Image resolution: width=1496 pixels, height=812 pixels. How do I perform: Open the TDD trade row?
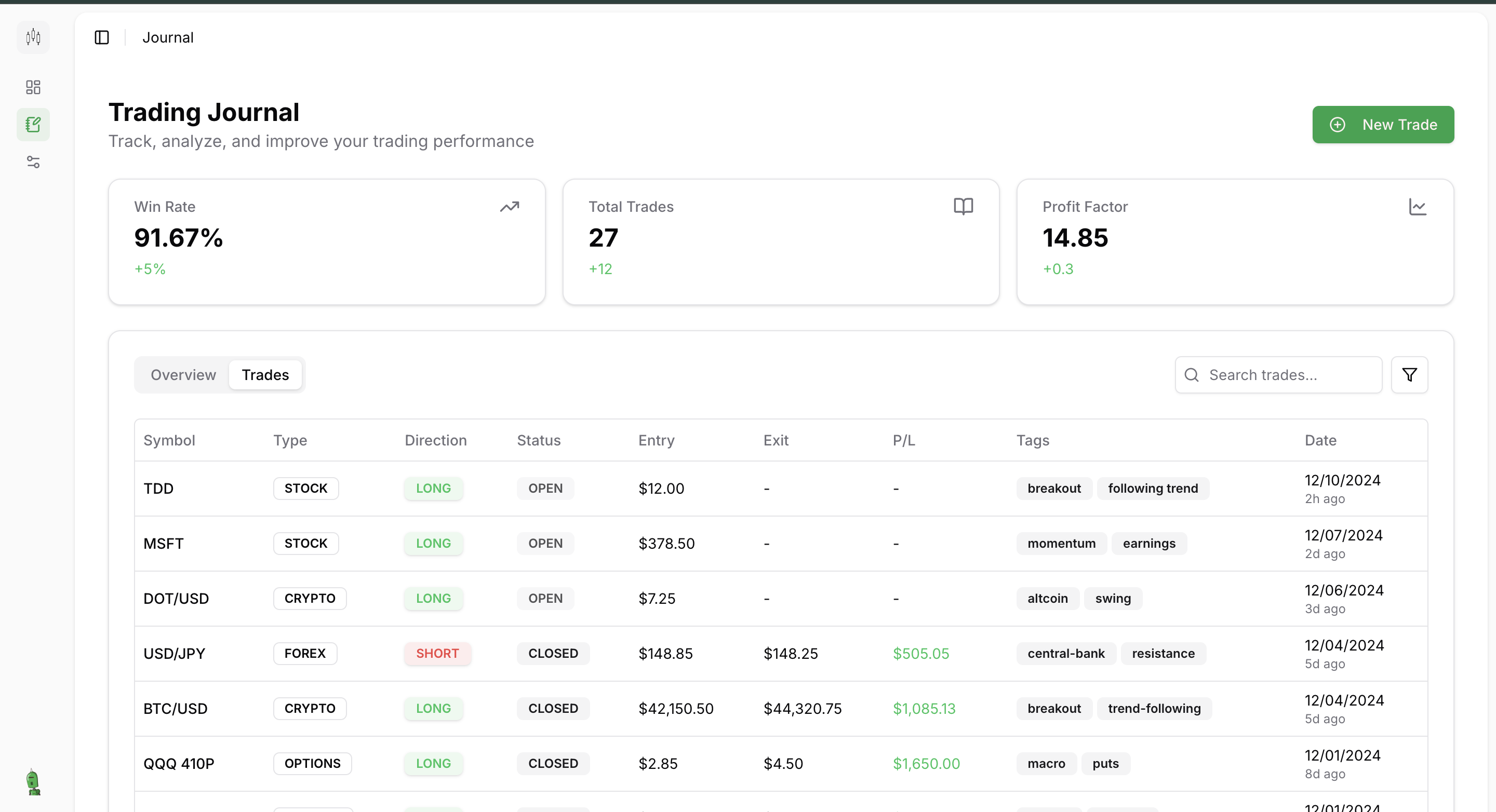tap(781, 489)
